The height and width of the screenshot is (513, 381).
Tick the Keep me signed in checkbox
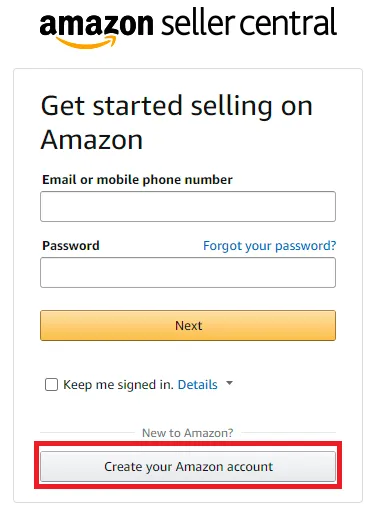pos(51,384)
